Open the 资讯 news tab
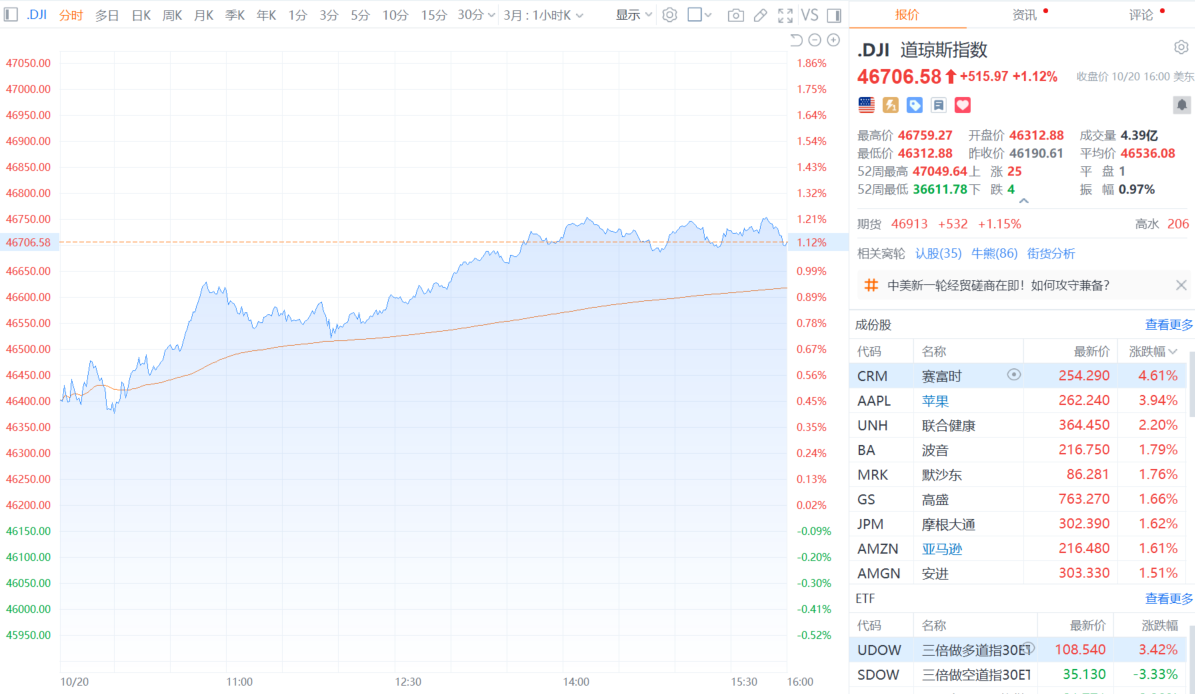The image size is (1195, 694). point(1024,15)
